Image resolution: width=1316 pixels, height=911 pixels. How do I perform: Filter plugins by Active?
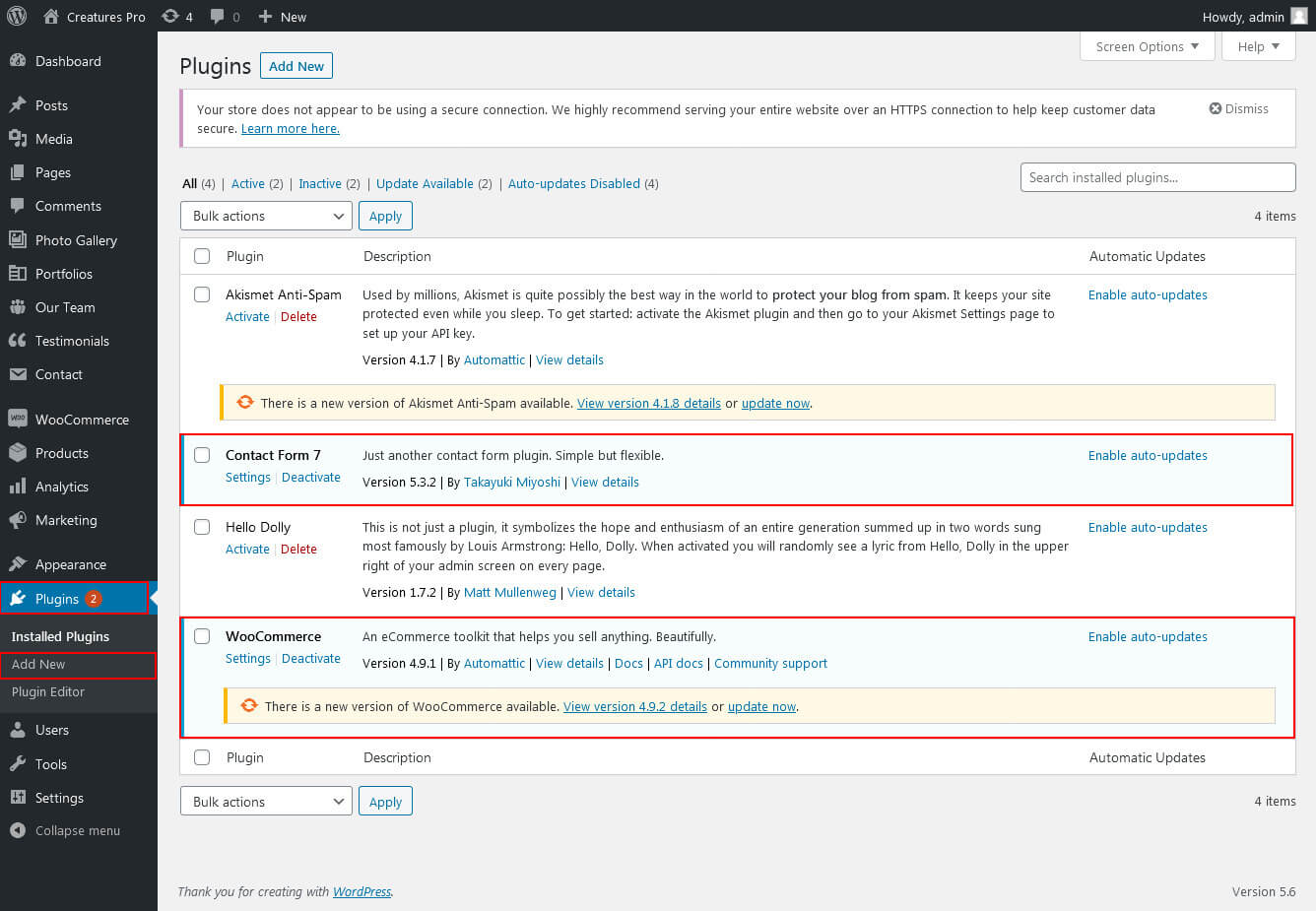248,183
